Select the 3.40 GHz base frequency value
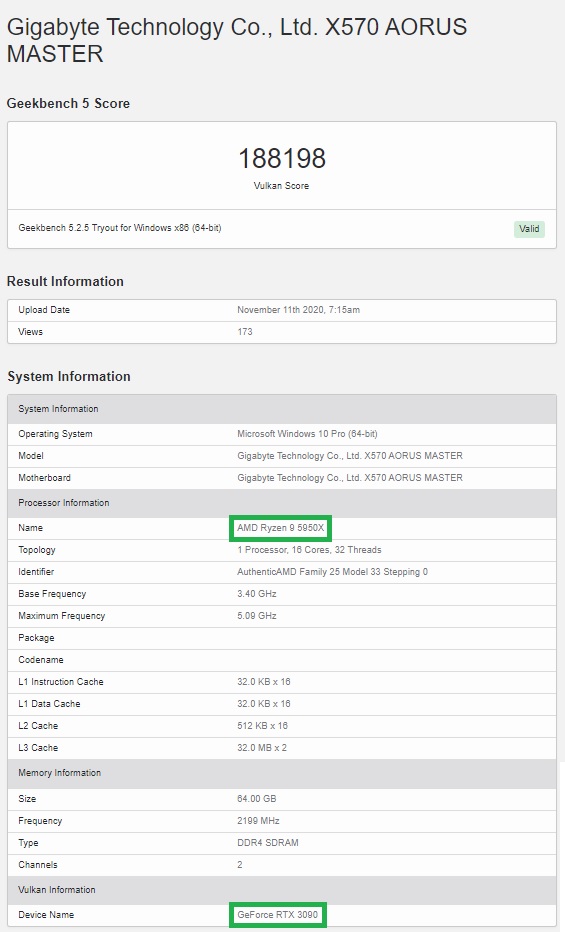 [x=257, y=595]
